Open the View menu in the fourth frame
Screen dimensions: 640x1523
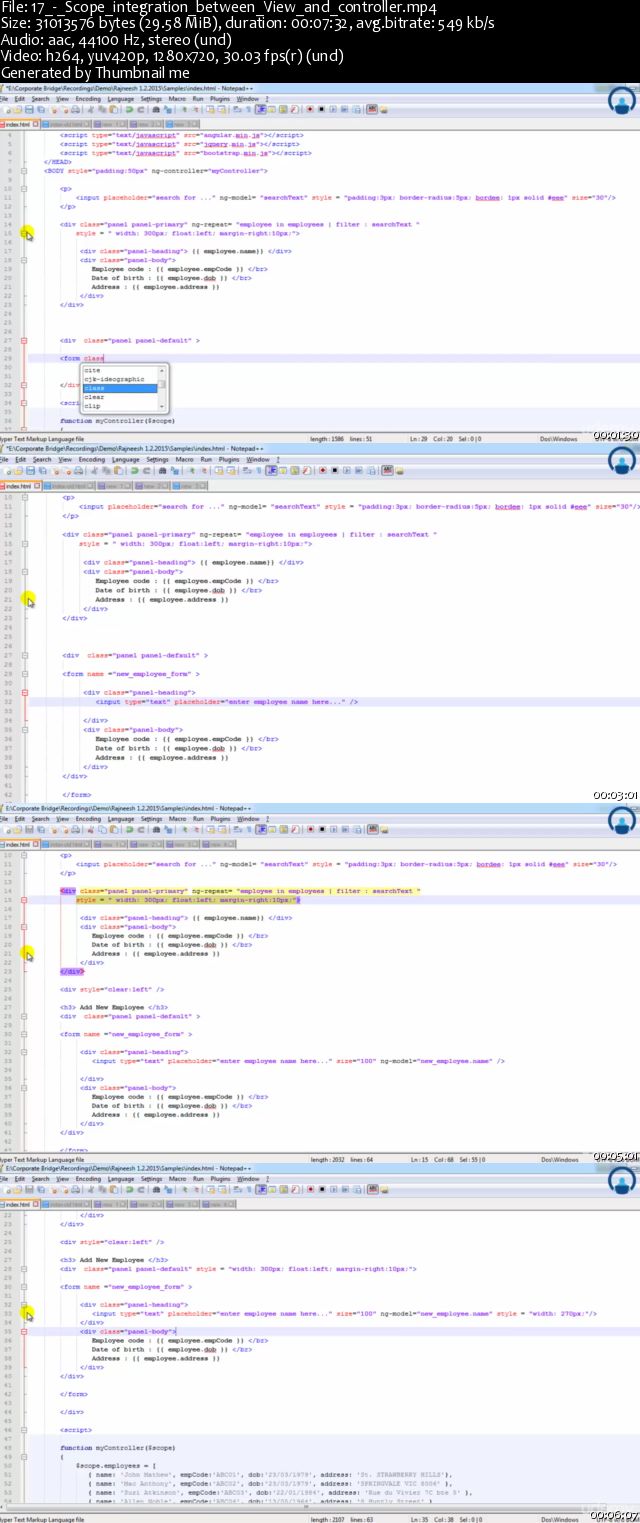[63, 1179]
